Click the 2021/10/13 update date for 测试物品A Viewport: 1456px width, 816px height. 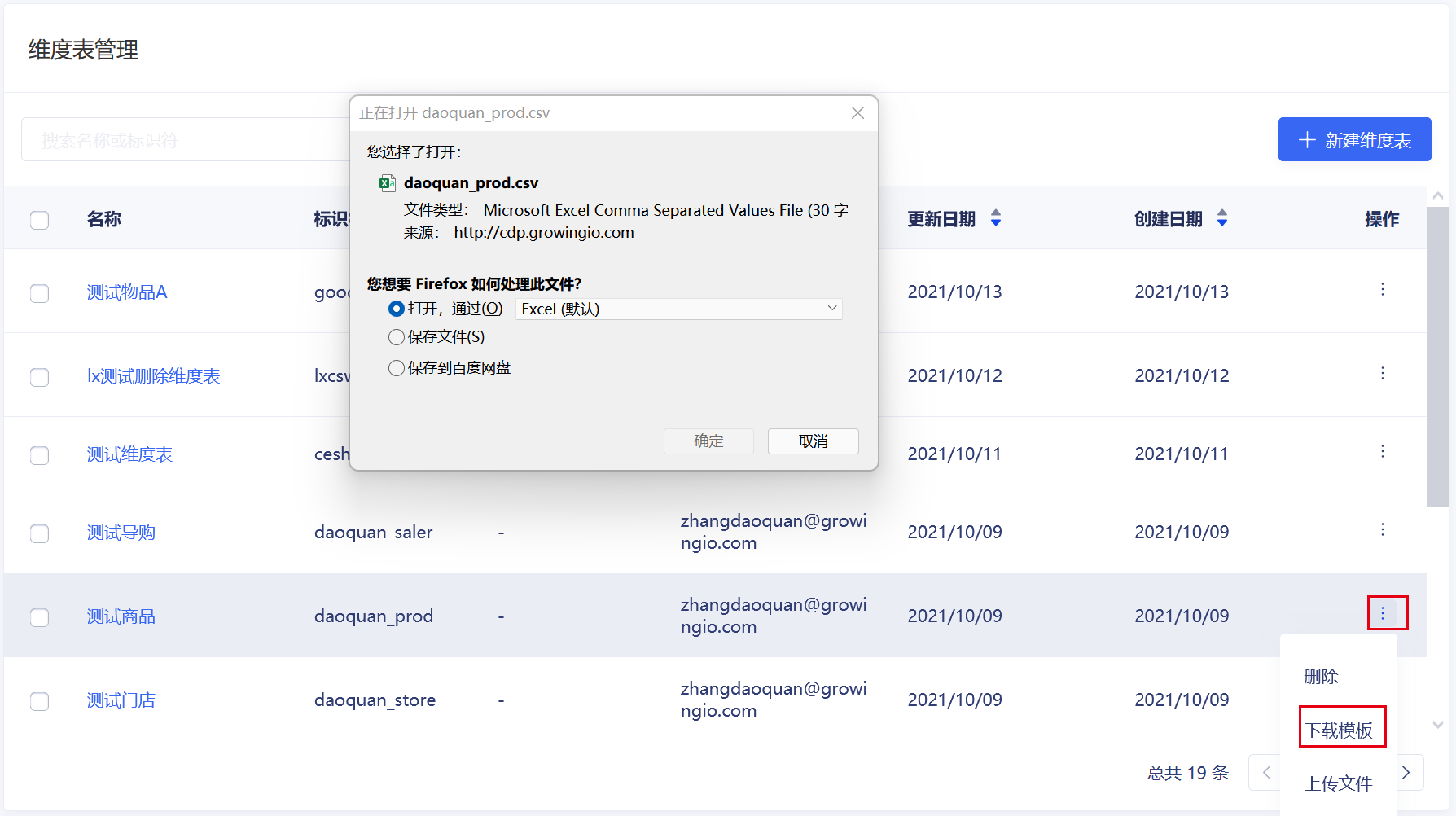click(x=955, y=292)
